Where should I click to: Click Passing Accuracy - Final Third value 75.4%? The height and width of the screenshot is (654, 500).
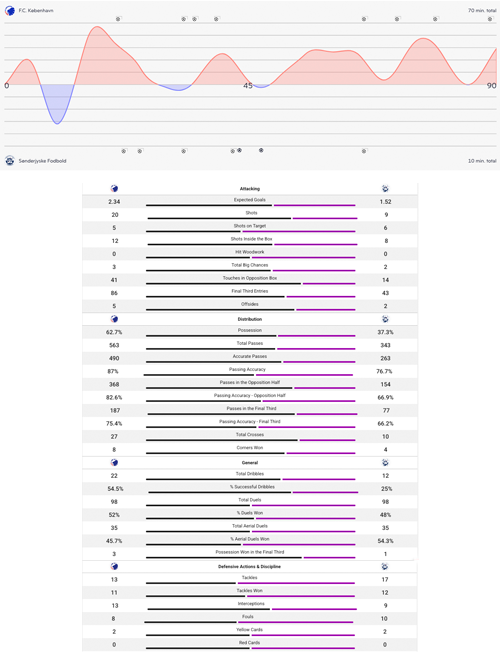(x=114, y=423)
